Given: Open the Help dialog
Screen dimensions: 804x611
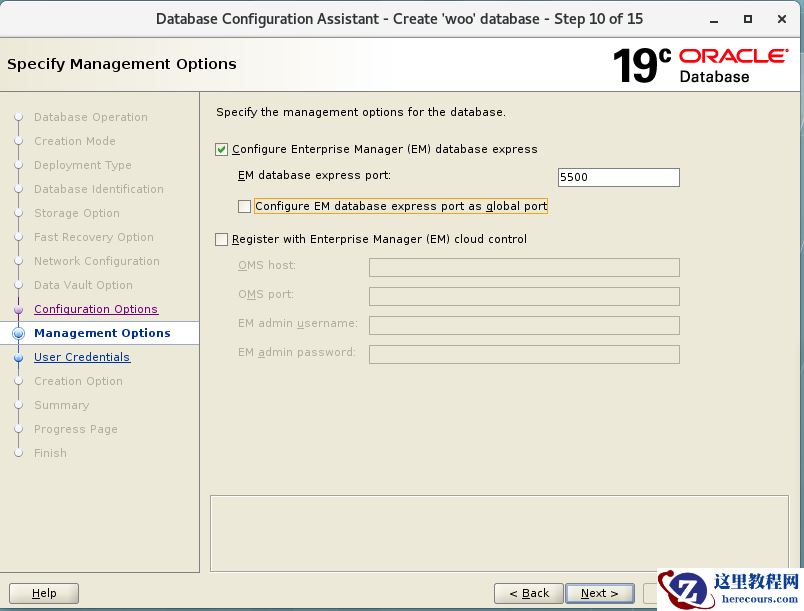Looking at the screenshot, I should tap(44, 594).
